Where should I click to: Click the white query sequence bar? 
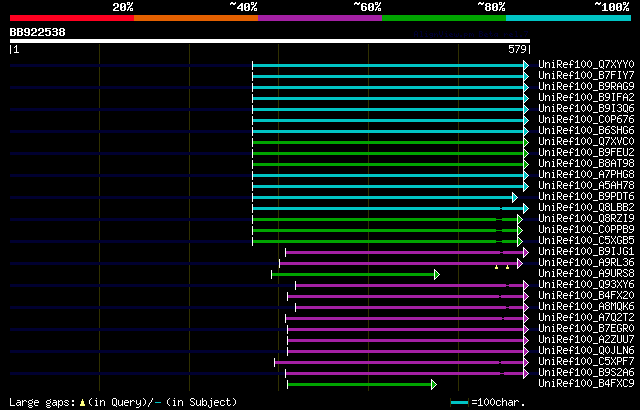coord(270,41)
